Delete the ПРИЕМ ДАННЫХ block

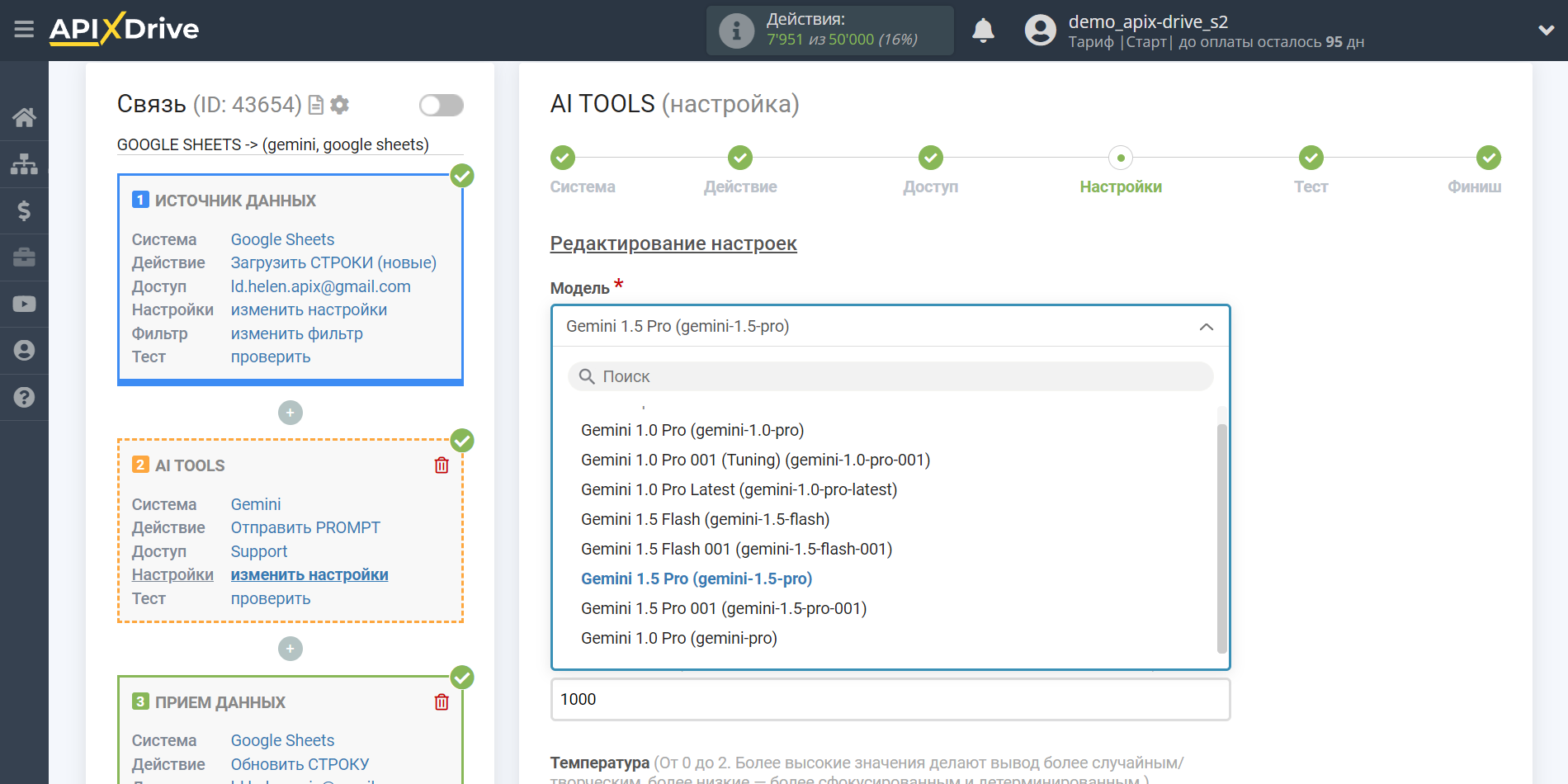442,702
